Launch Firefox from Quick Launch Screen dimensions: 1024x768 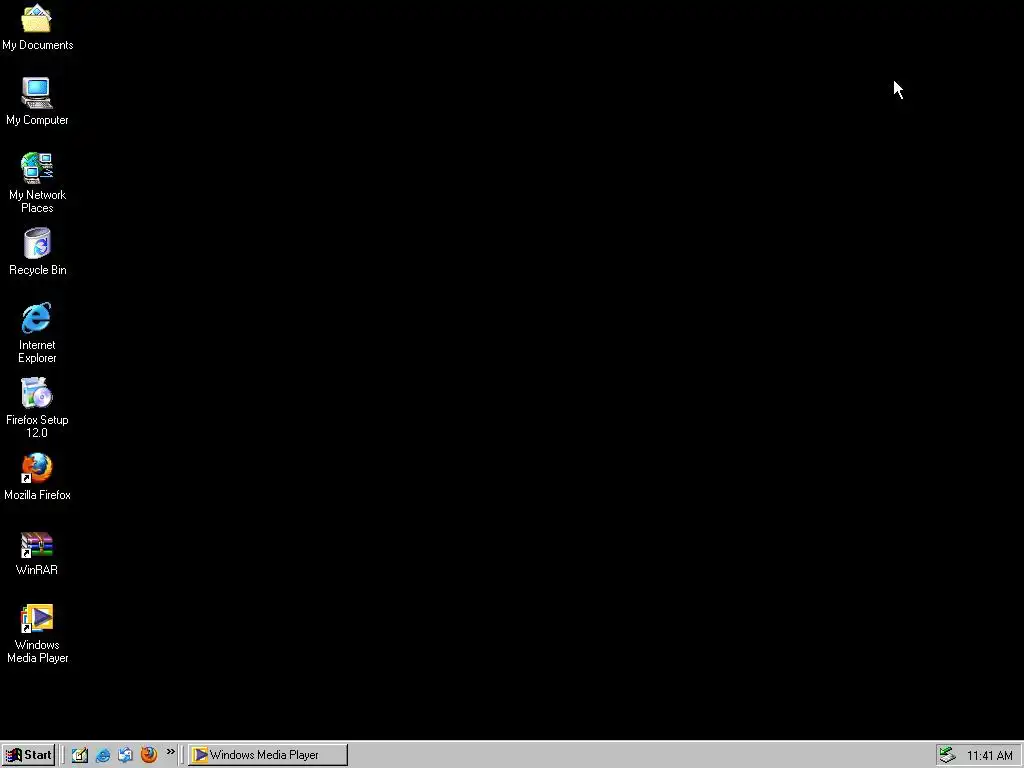pos(149,755)
